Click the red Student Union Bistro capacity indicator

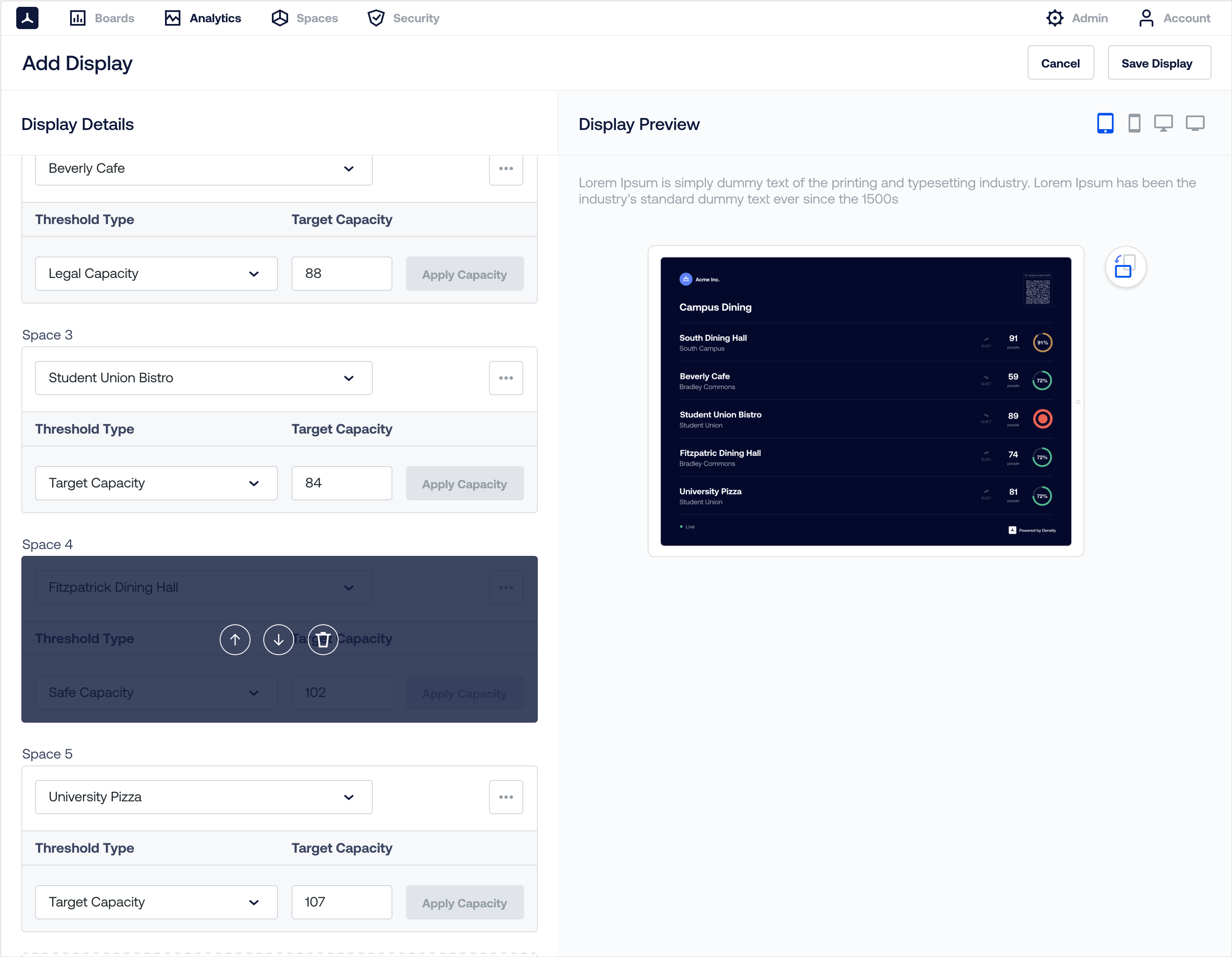(1042, 419)
